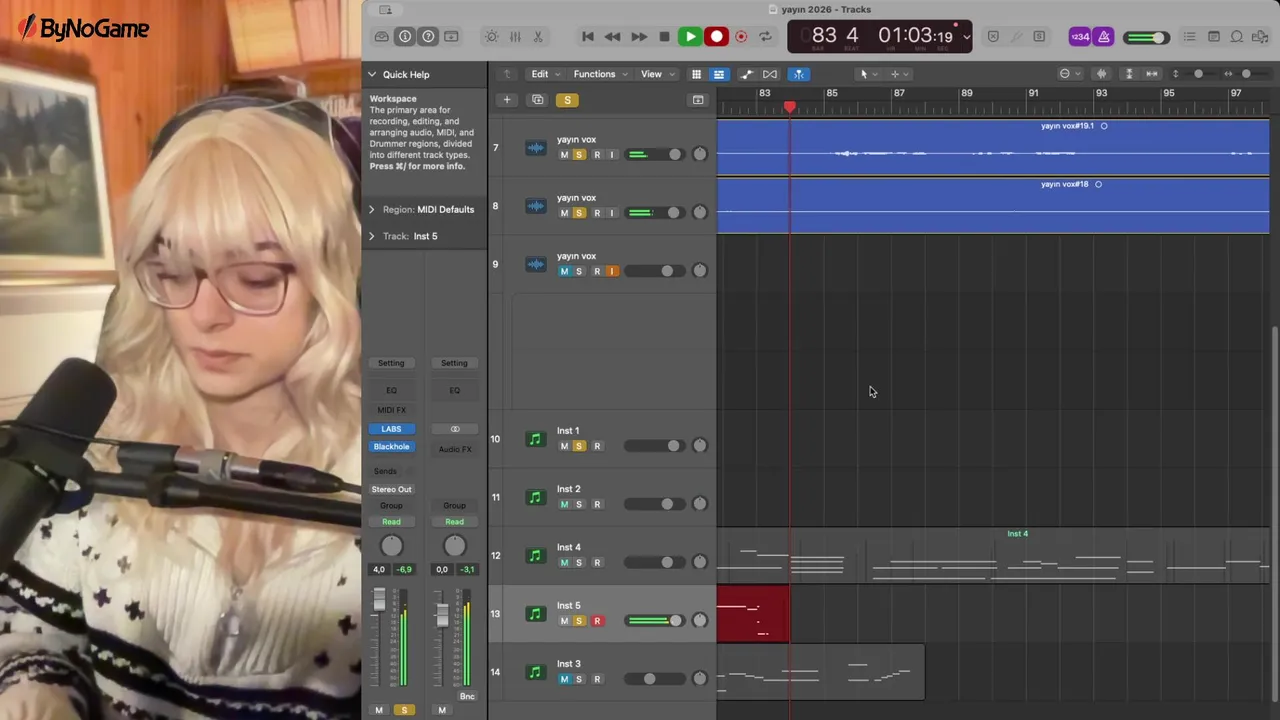Expand Region: MIDI Defaults inspector
This screenshot has width=1280, height=720.
pos(372,209)
